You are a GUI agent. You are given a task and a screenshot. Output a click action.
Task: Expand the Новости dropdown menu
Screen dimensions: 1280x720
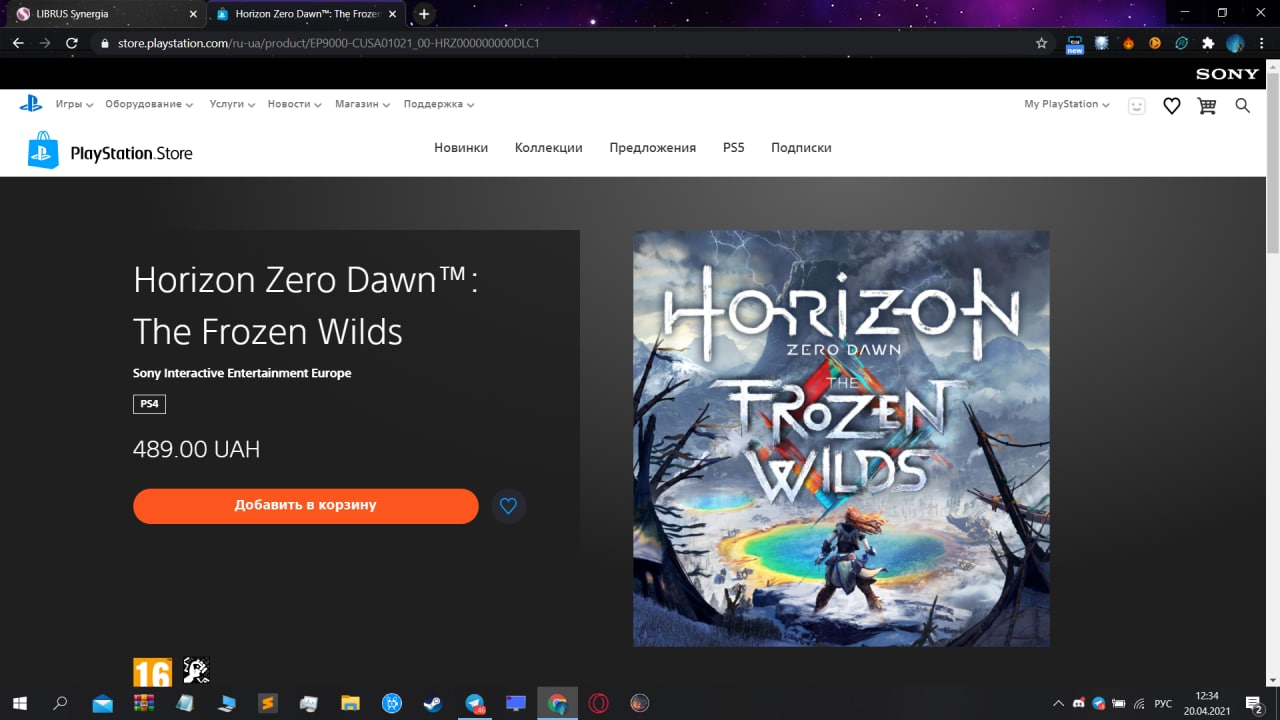(x=294, y=104)
